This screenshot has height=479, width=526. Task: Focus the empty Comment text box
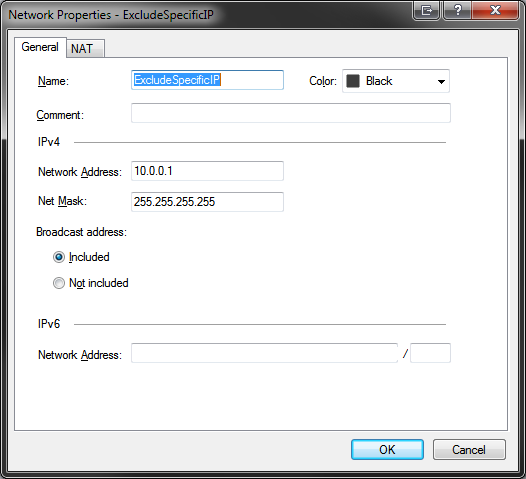291,113
